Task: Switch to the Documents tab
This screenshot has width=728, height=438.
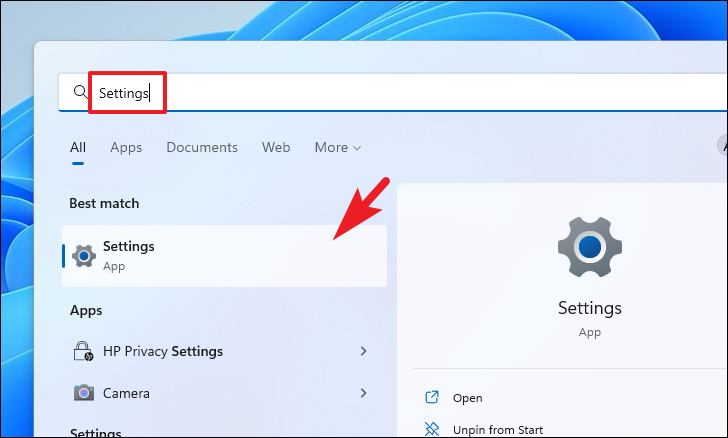Action: (202, 147)
